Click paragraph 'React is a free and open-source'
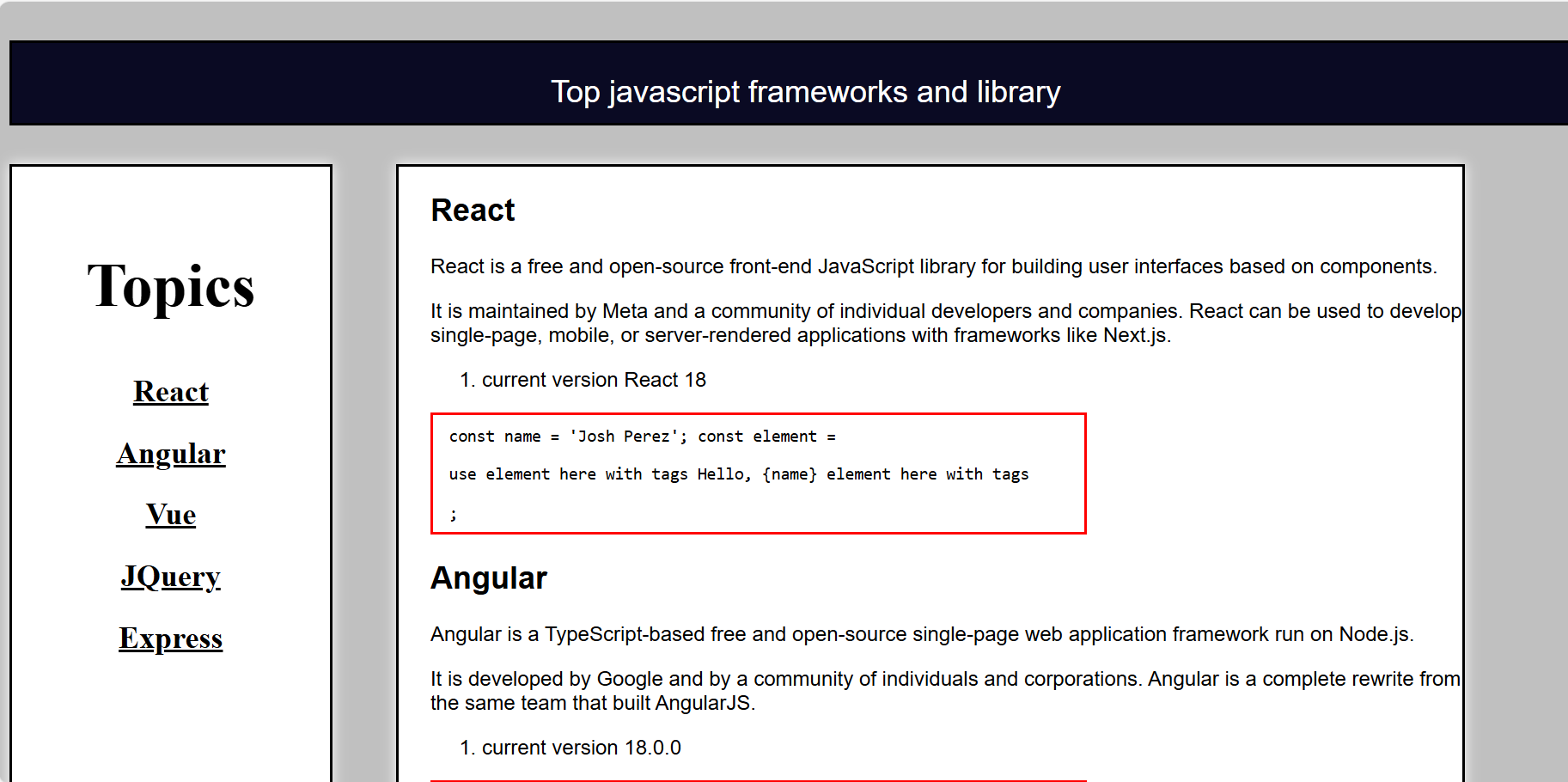Viewport: 1568px width, 782px height. pyautogui.click(x=934, y=266)
